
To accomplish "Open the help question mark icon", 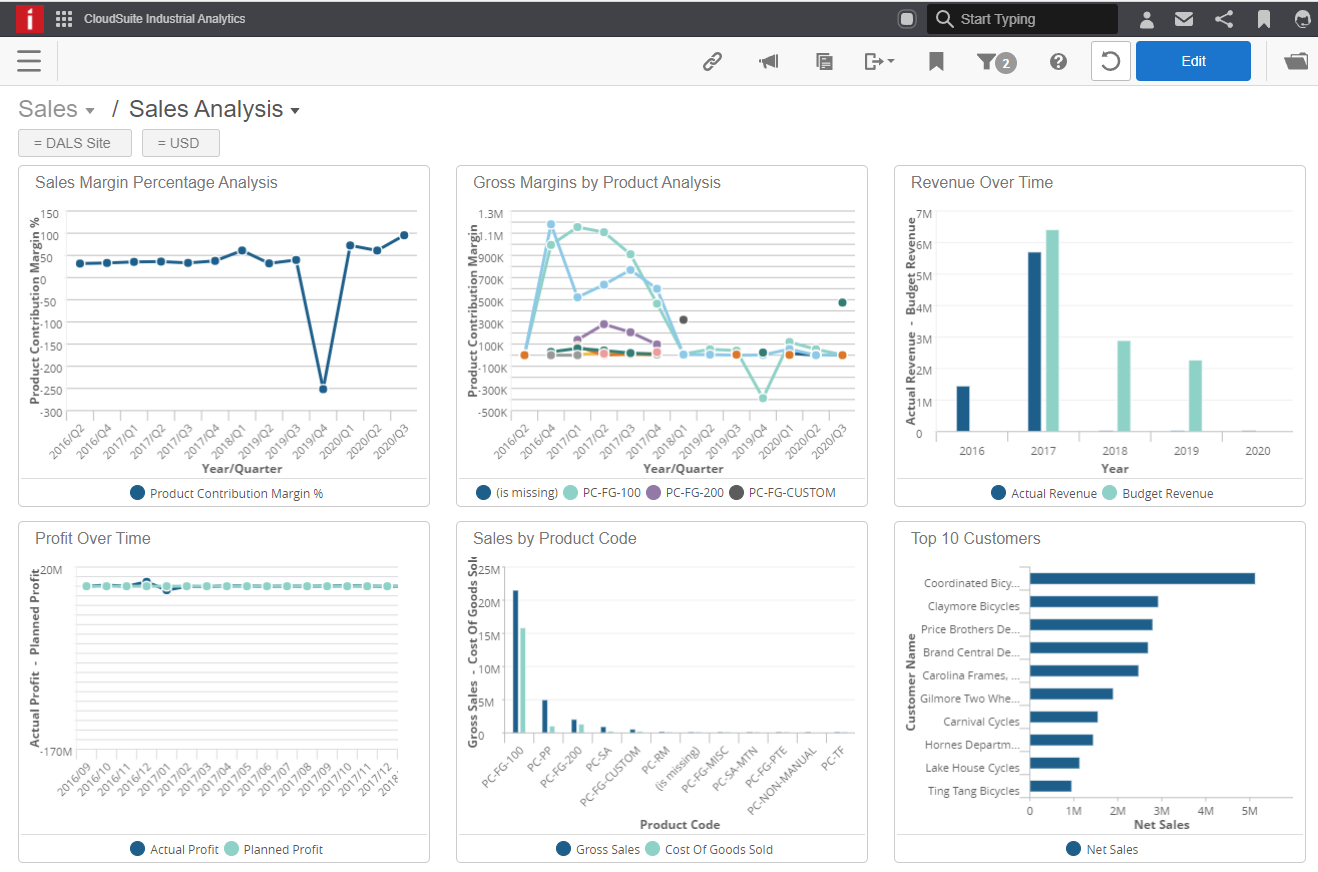I will [1058, 62].
